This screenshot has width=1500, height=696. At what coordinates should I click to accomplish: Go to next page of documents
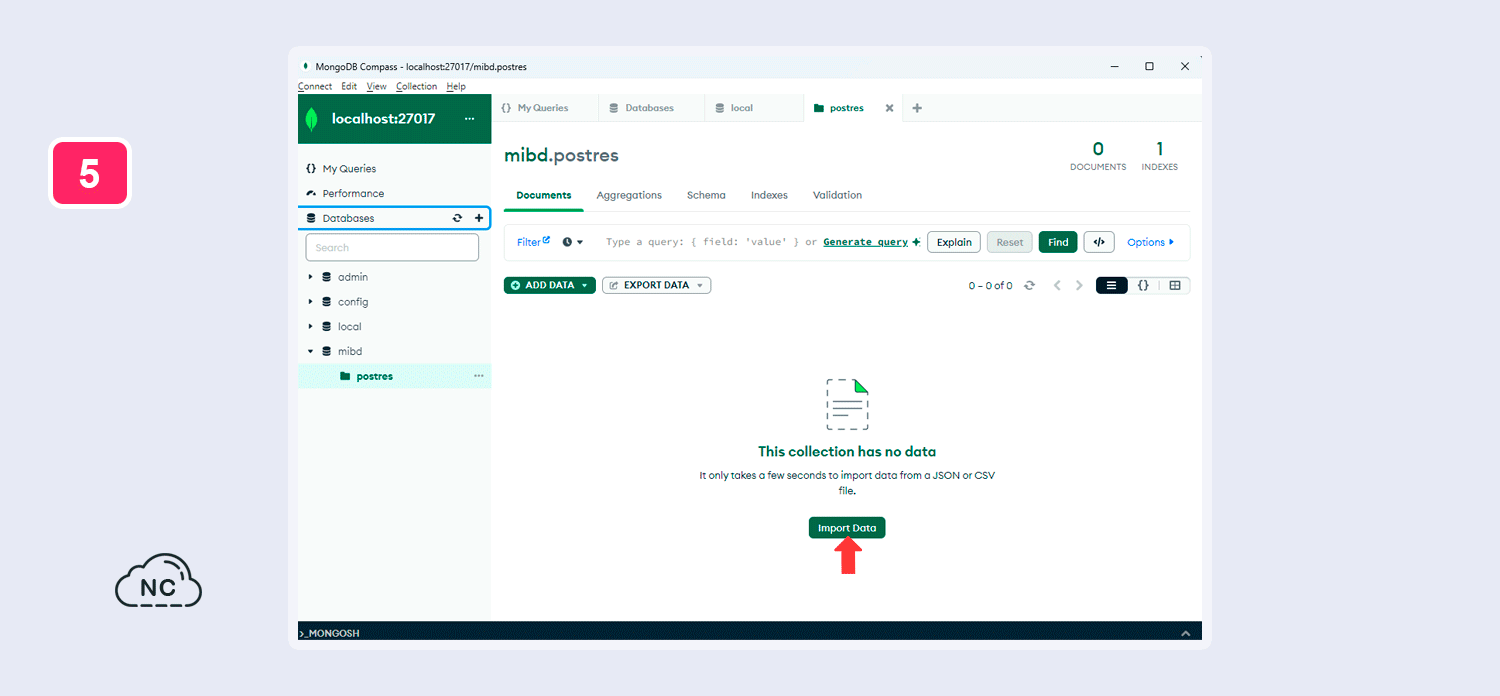click(1079, 285)
